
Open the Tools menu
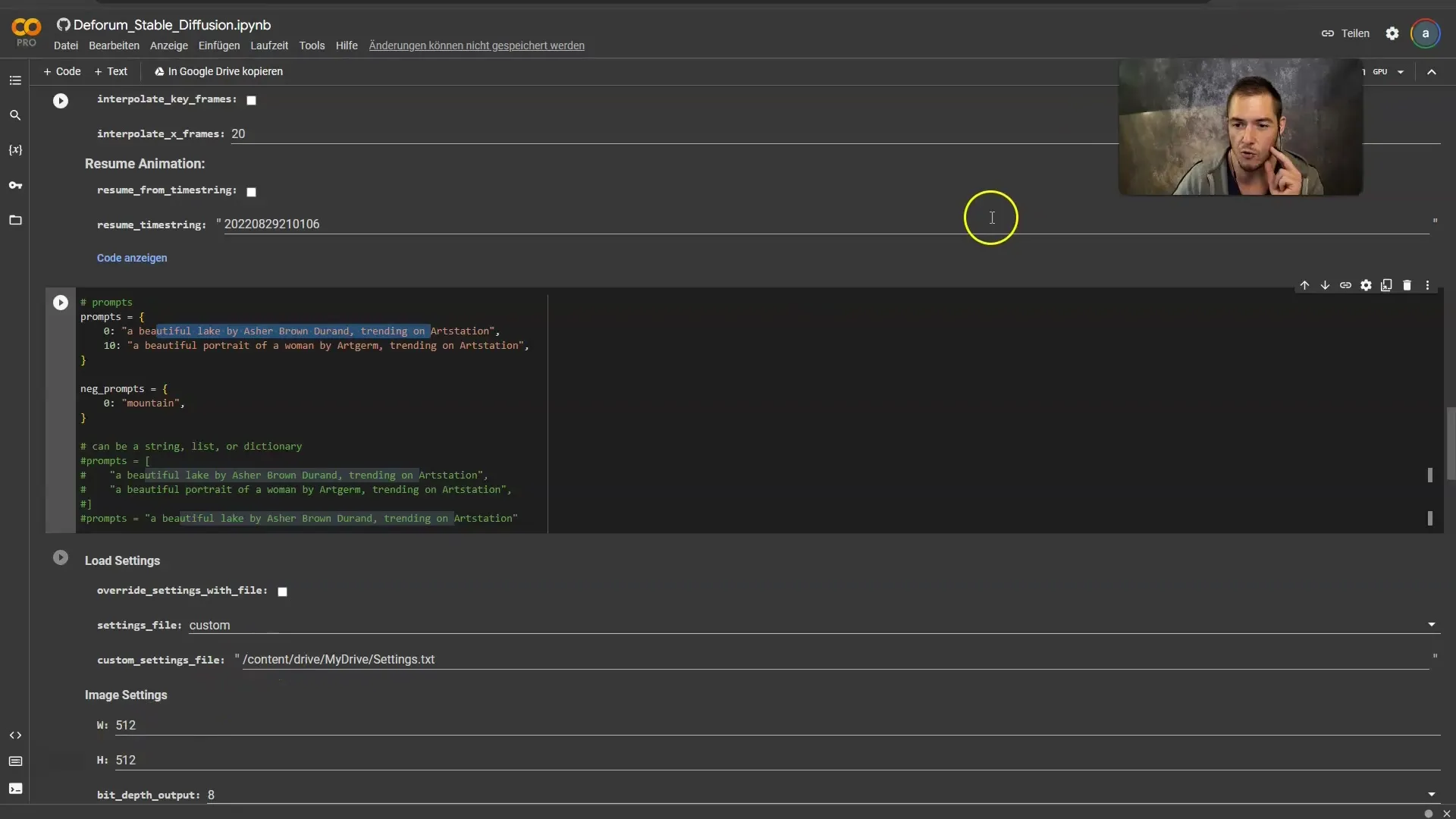point(312,45)
